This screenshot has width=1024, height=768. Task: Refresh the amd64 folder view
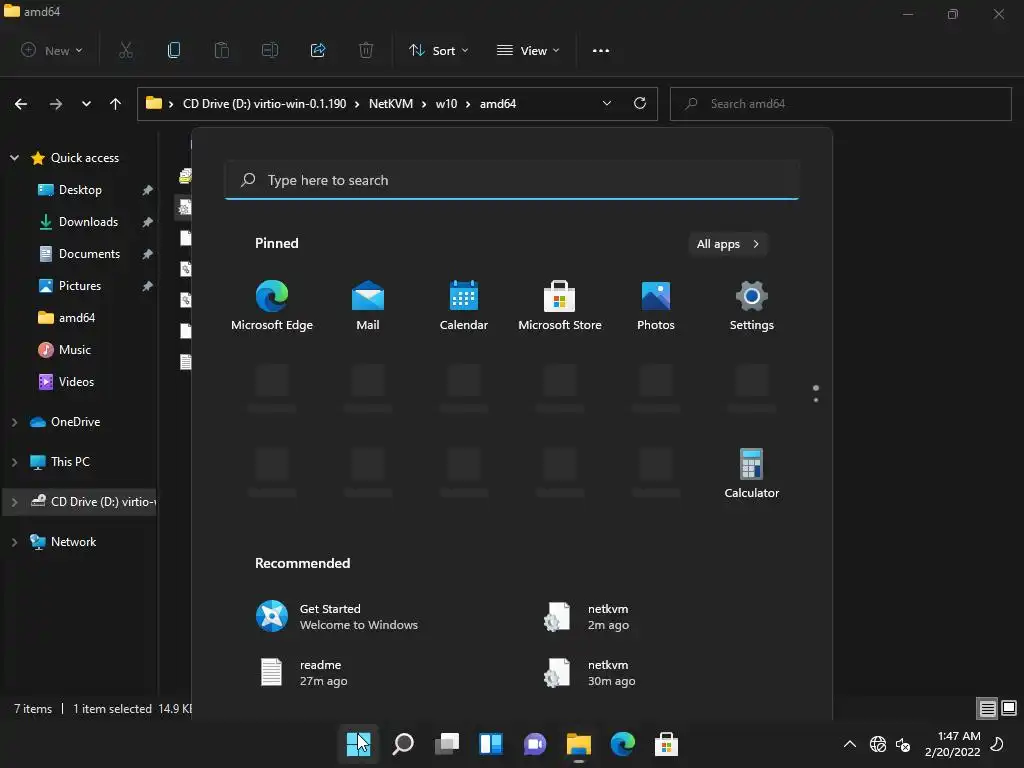pyautogui.click(x=640, y=103)
